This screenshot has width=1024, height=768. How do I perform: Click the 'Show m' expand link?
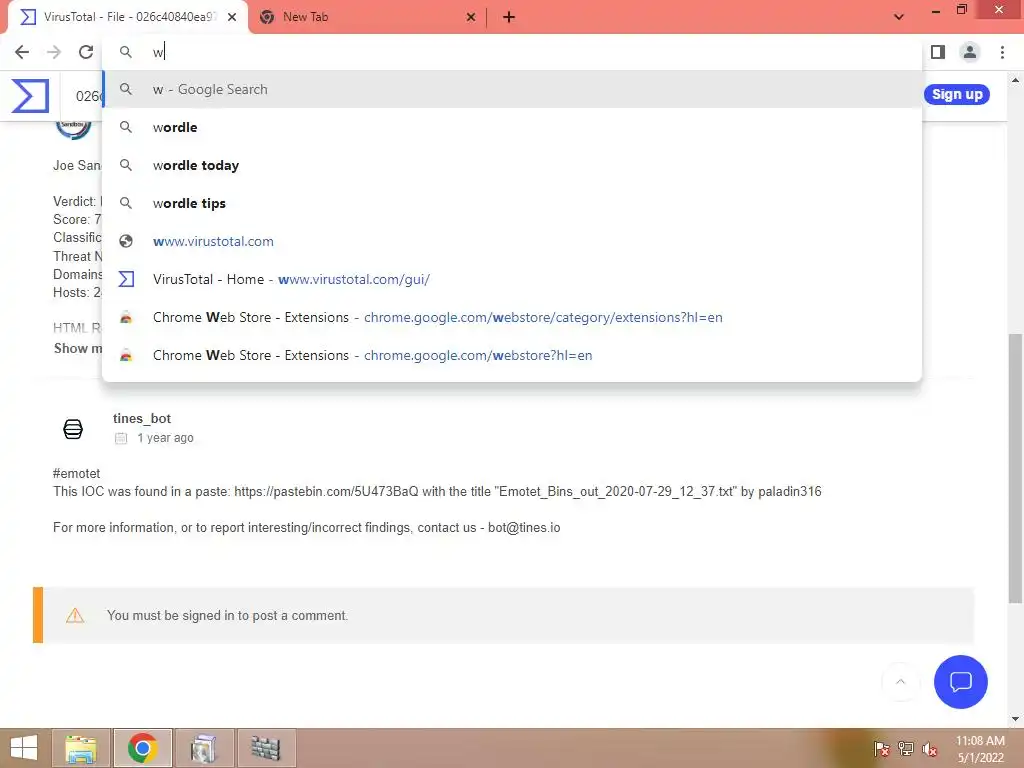pos(78,349)
